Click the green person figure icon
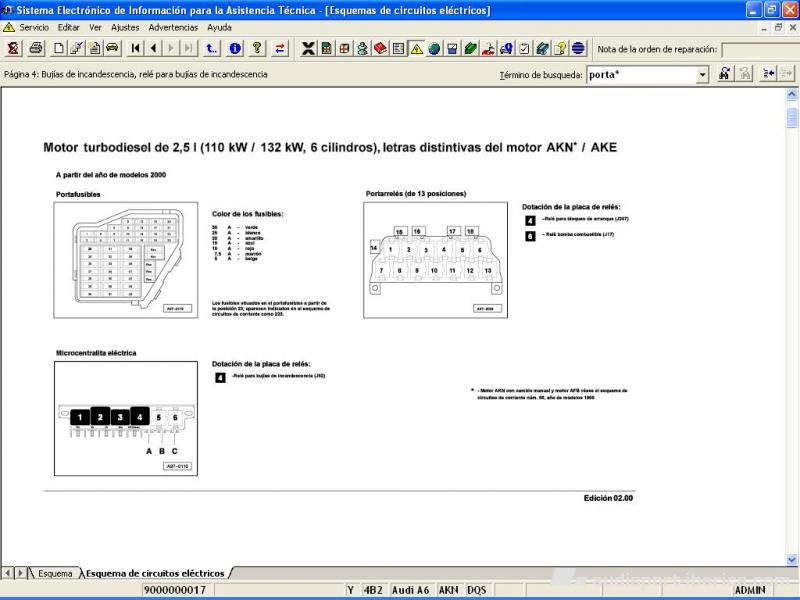 (x=362, y=48)
